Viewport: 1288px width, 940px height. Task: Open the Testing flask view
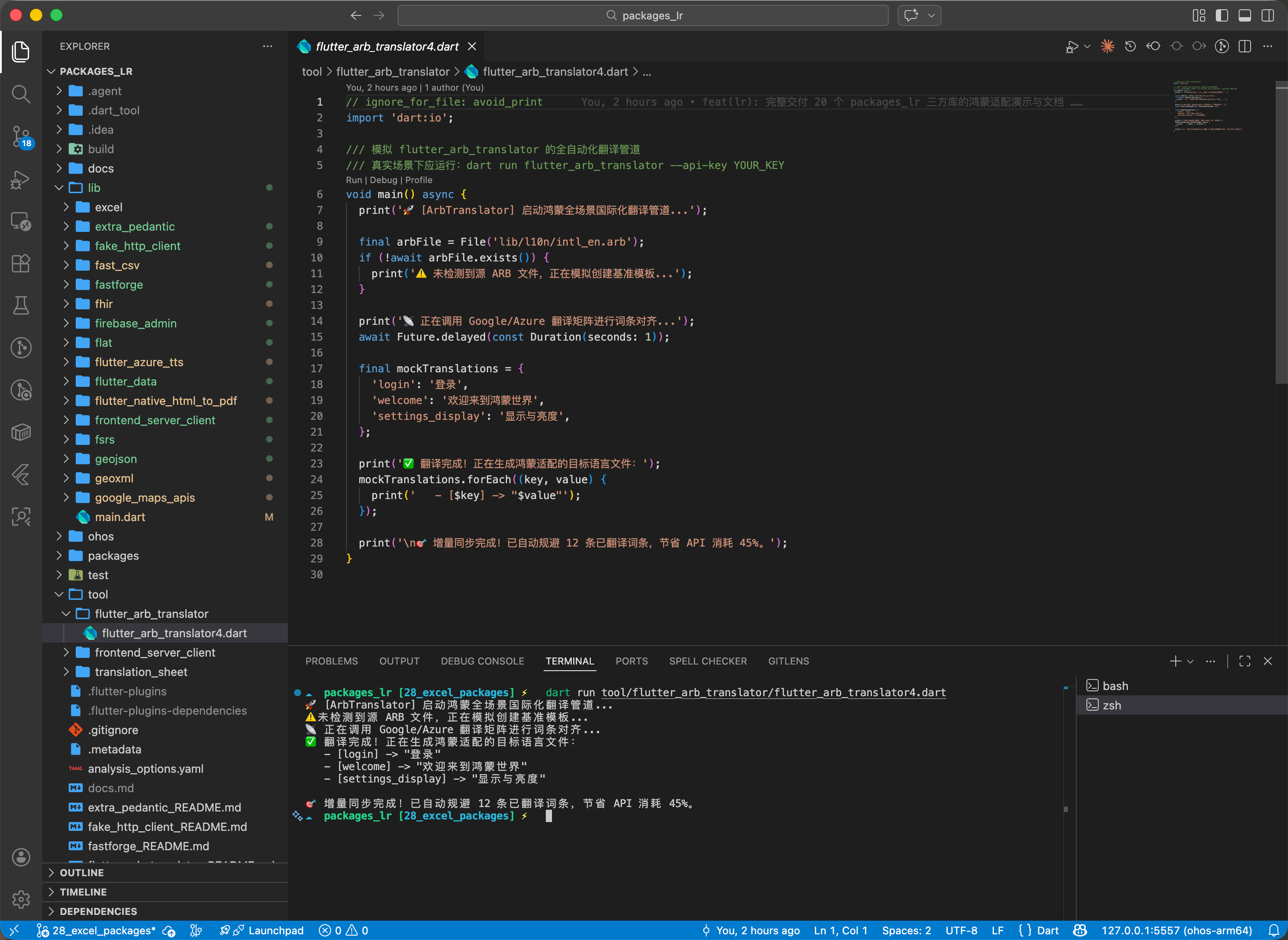[x=21, y=305]
